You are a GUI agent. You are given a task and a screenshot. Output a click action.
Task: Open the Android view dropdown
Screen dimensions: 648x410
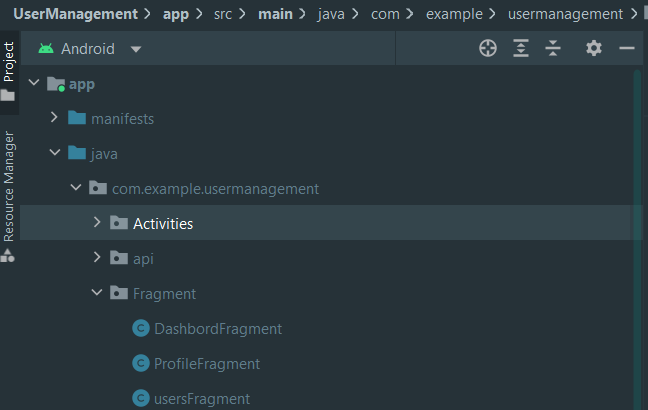coord(136,49)
